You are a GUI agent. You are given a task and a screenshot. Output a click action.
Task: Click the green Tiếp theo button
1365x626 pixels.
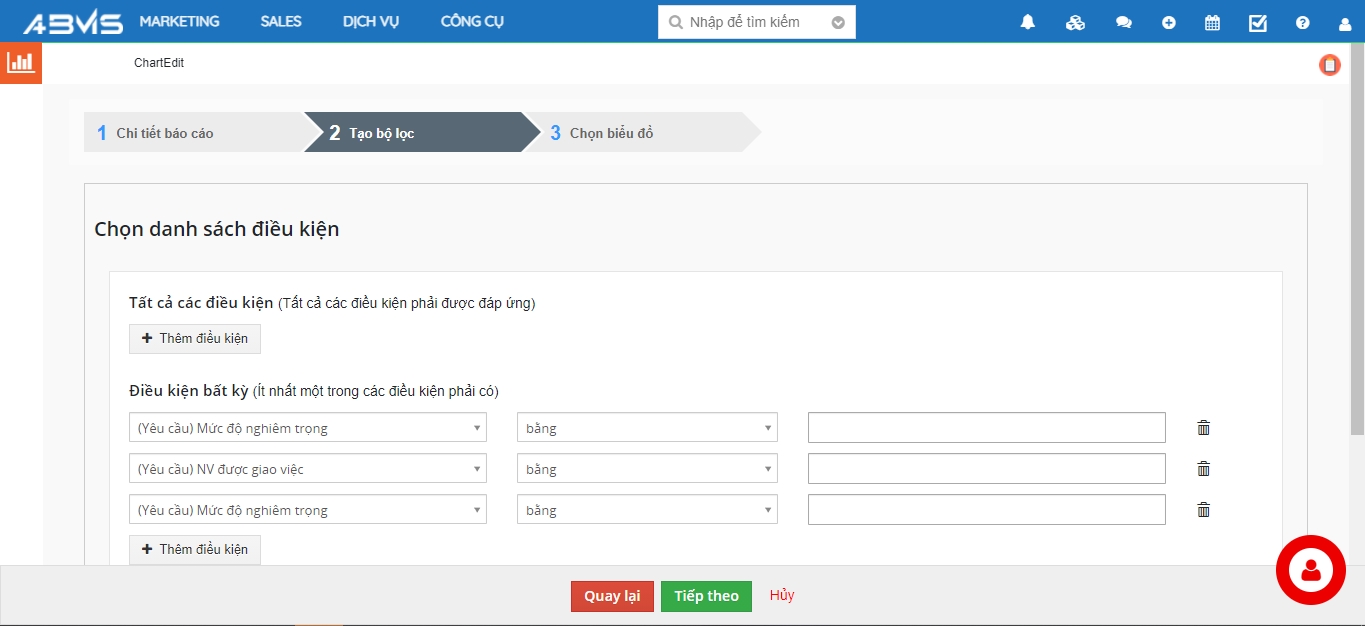706,596
